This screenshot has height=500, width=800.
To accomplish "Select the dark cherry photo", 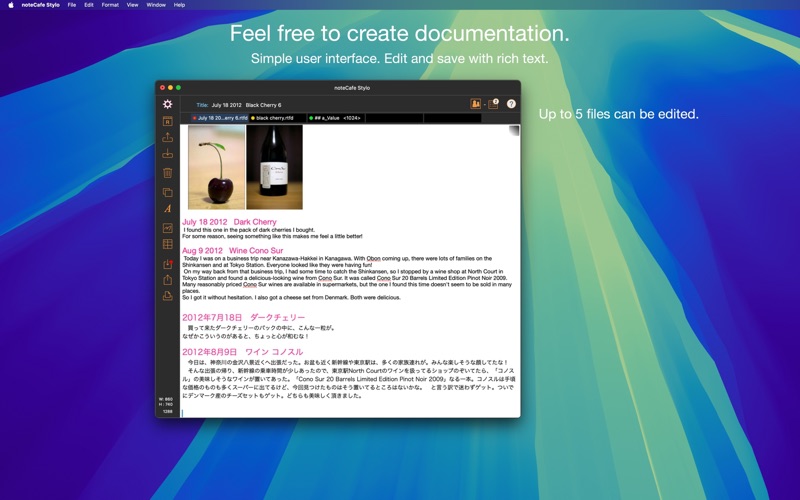I will tap(217, 167).
